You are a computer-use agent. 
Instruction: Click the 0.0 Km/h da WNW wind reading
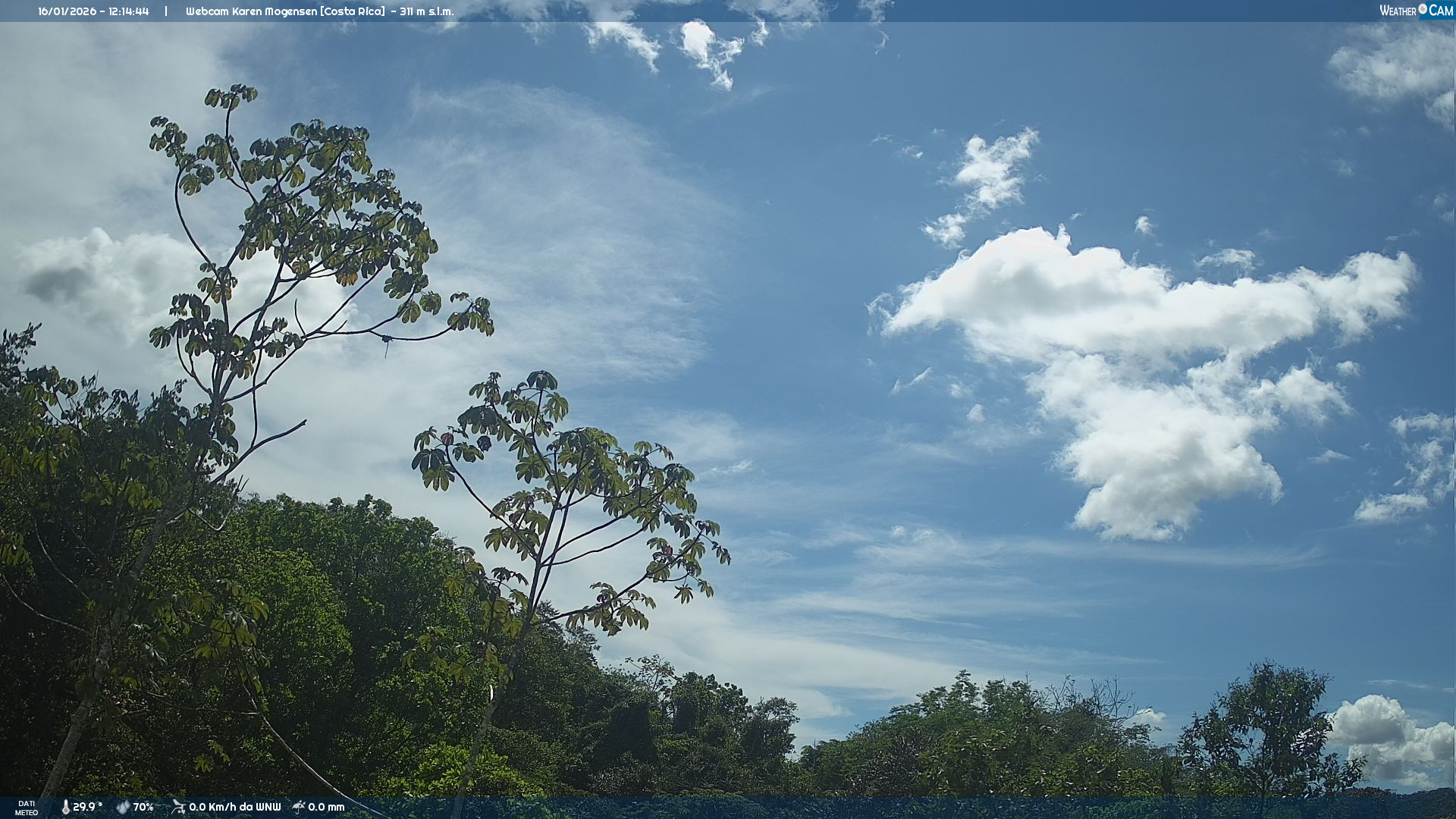[234, 808]
